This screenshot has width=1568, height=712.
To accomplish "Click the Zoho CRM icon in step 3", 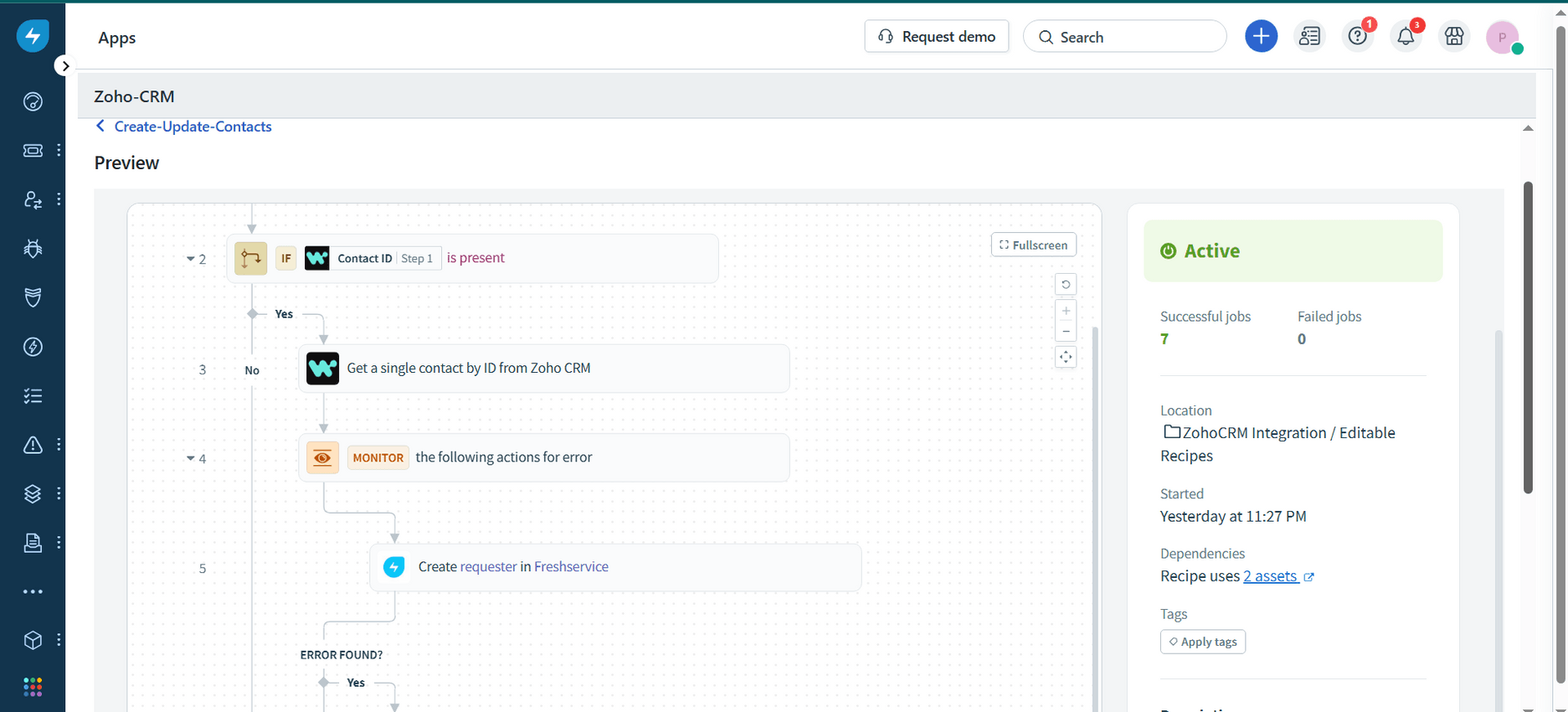I will pyautogui.click(x=322, y=369).
